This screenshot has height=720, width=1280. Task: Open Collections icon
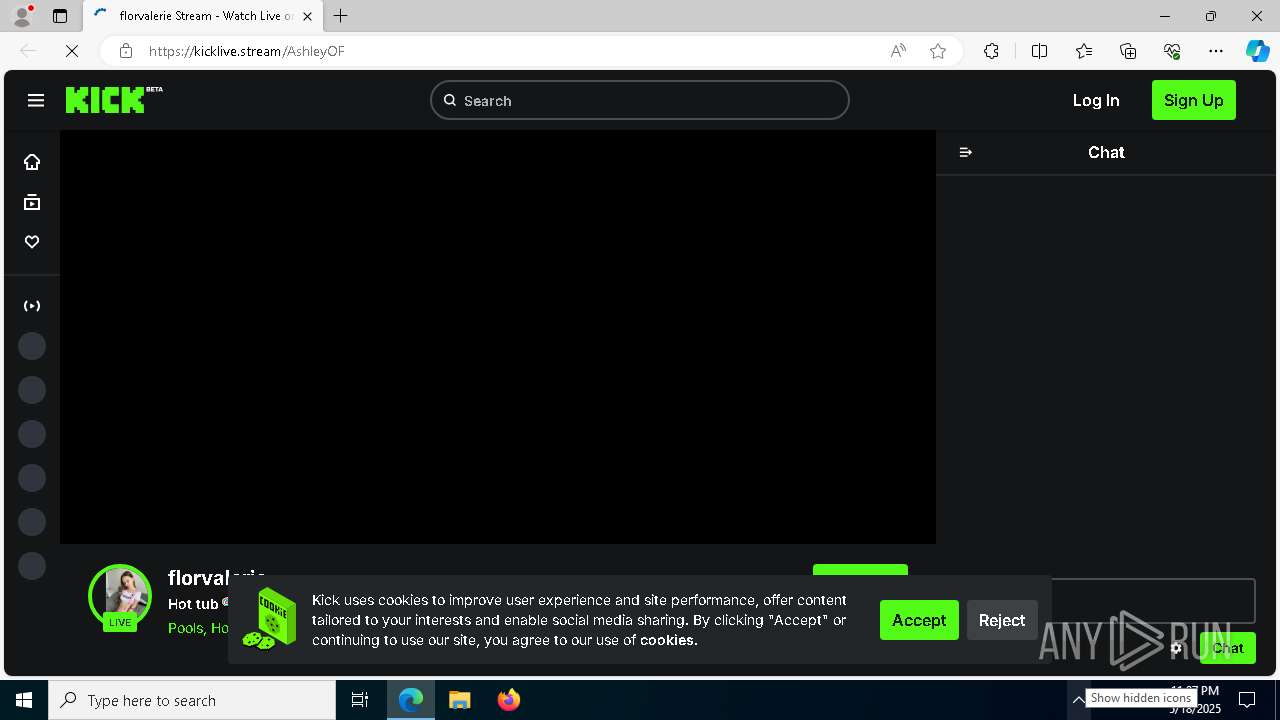(1128, 51)
